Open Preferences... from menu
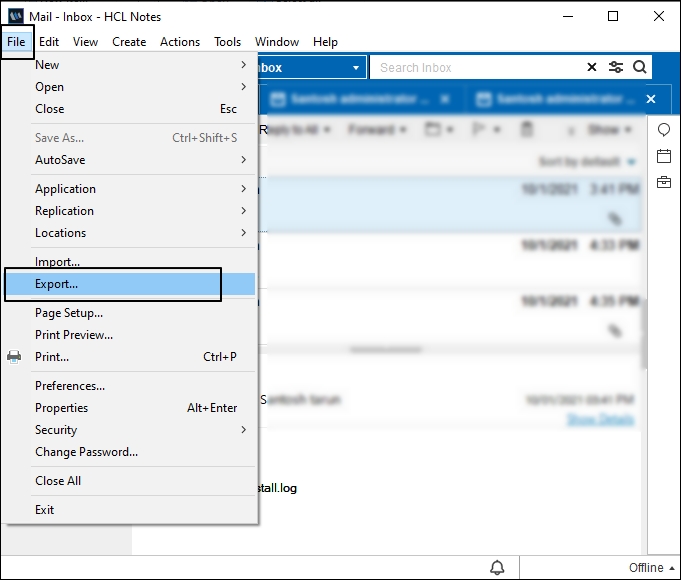Image resolution: width=681 pixels, height=580 pixels. pos(143,386)
